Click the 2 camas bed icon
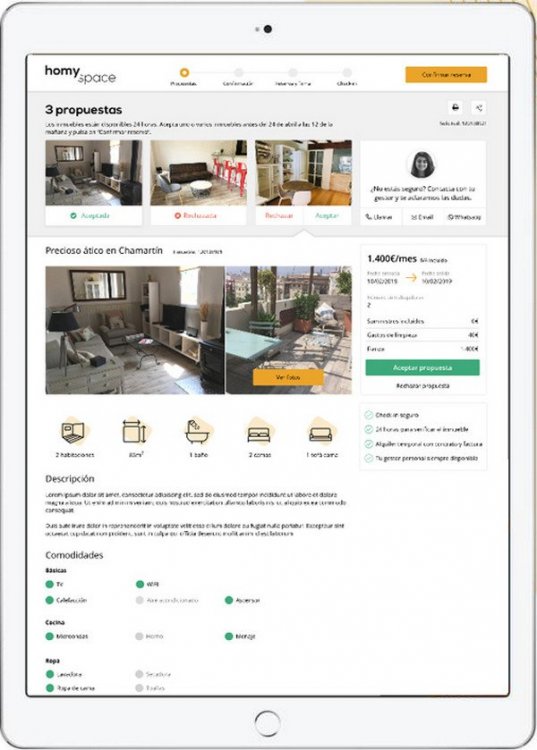Viewport: 537px width, 750px height. coord(259,431)
